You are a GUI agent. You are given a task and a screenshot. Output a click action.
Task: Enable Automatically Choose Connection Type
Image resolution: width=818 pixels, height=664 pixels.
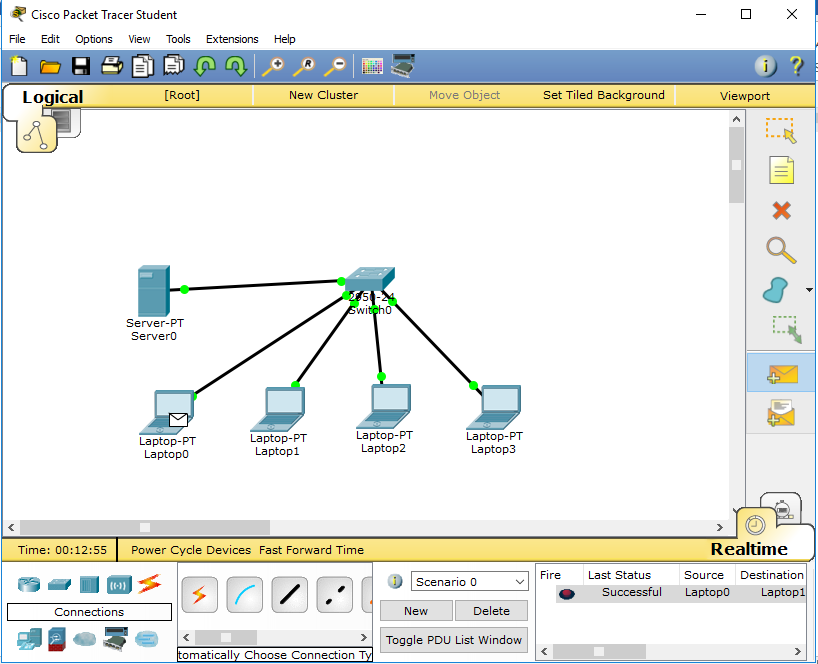pyautogui.click(x=199, y=595)
